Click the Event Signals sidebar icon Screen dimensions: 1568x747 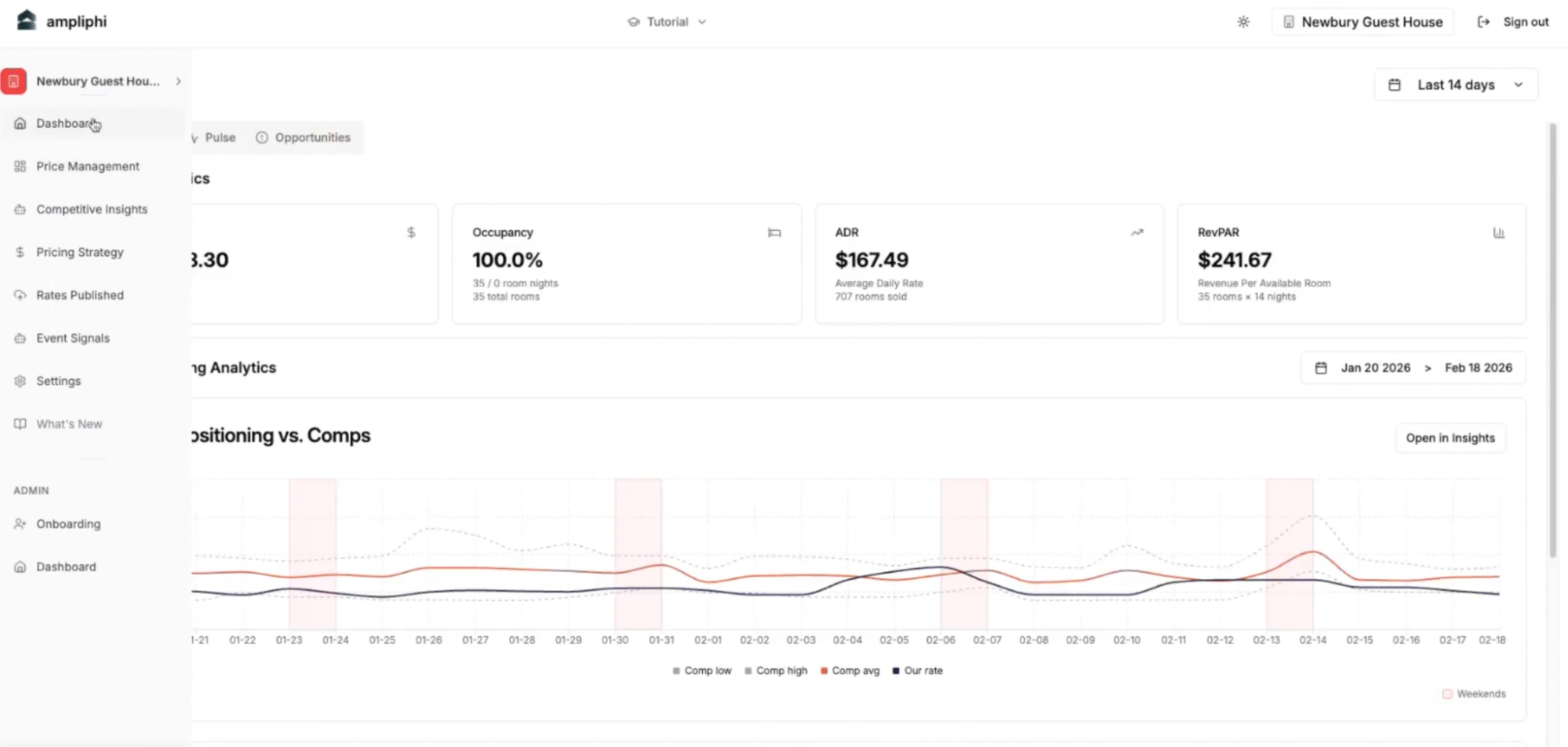pyautogui.click(x=20, y=338)
